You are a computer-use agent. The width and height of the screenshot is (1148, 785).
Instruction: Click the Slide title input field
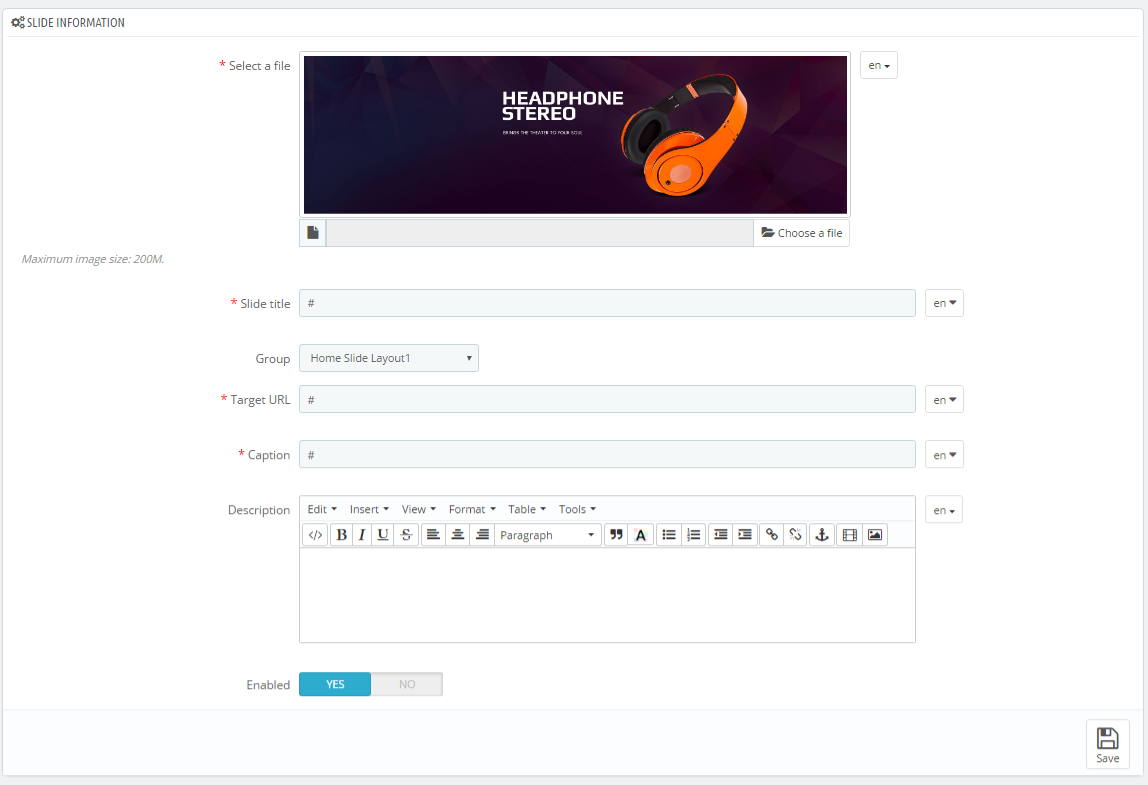[x=607, y=303]
